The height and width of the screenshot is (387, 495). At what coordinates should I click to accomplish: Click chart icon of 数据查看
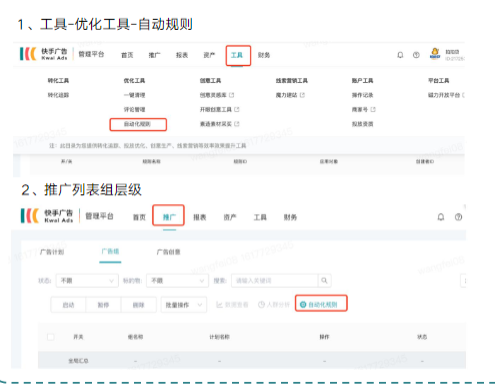coord(219,305)
